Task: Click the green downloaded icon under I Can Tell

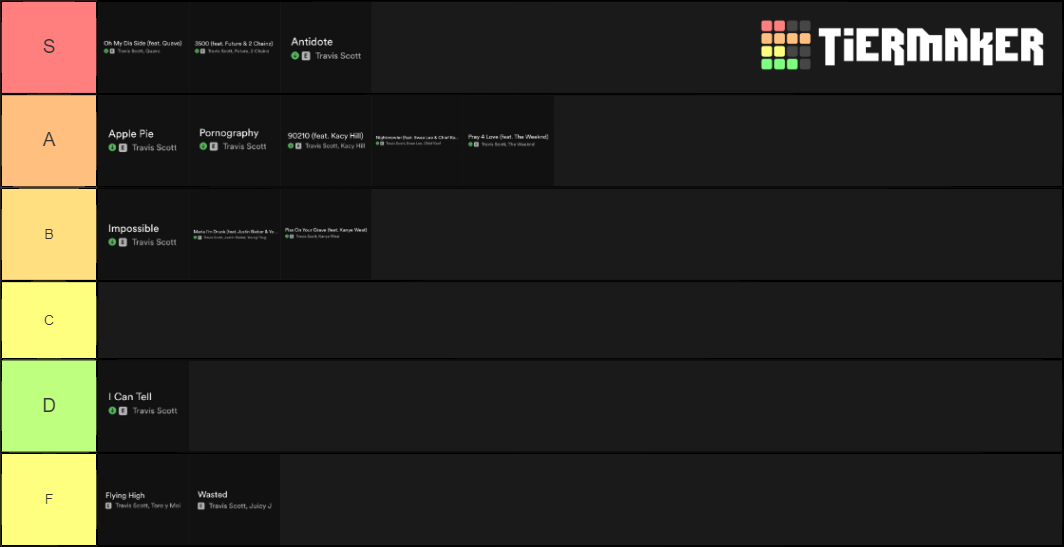Action: coord(112,411)
